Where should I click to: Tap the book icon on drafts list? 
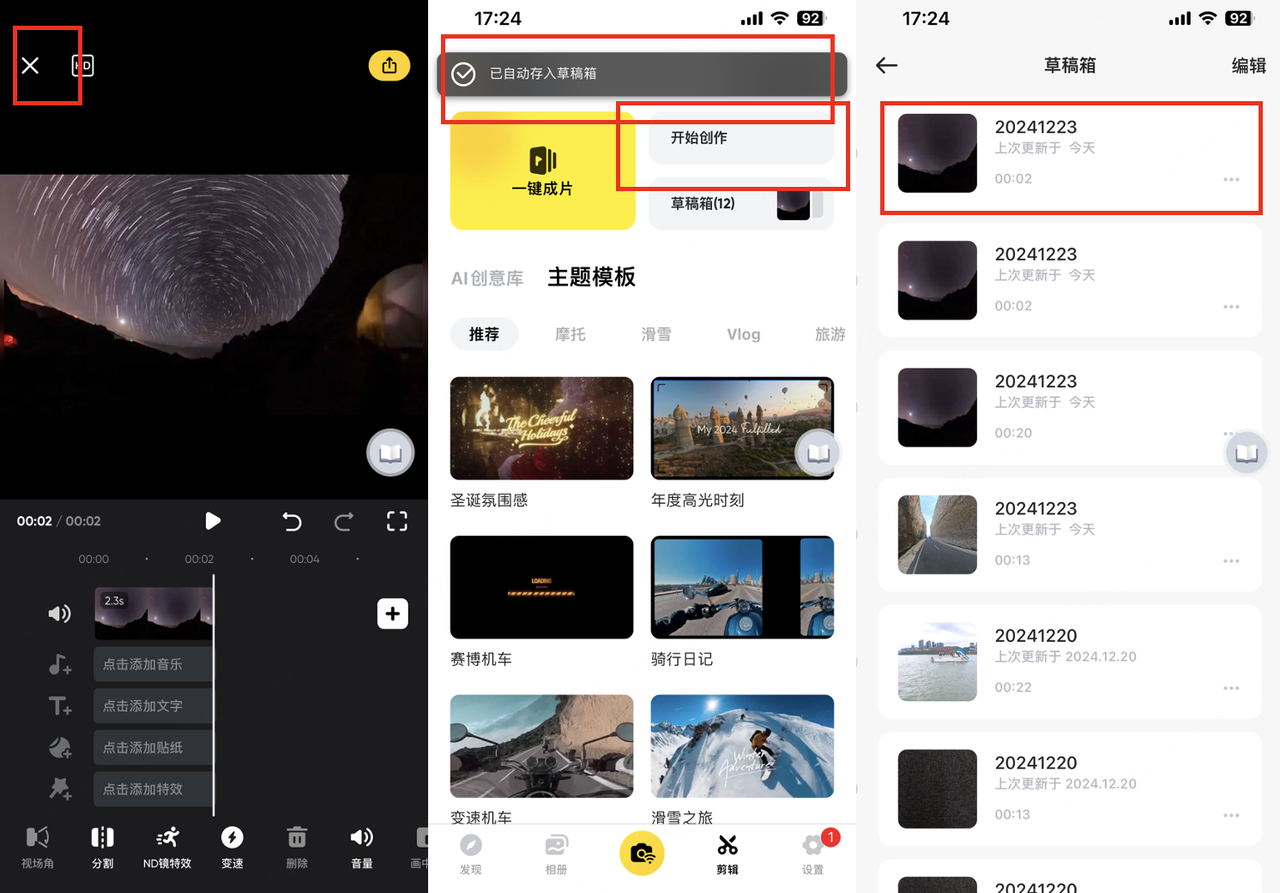point(1247,454)
